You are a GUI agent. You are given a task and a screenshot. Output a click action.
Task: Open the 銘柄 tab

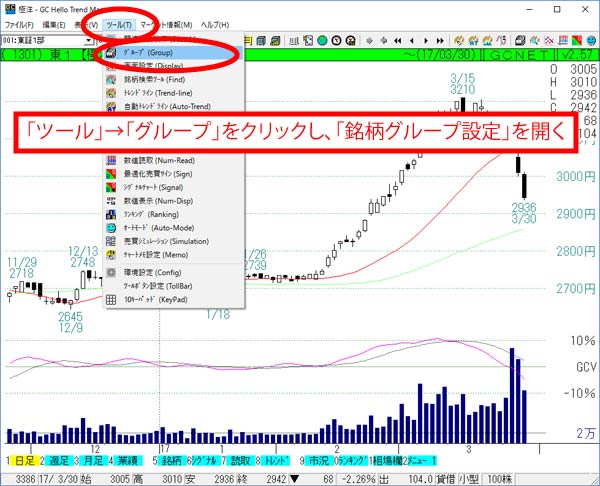tap(171, 461)
